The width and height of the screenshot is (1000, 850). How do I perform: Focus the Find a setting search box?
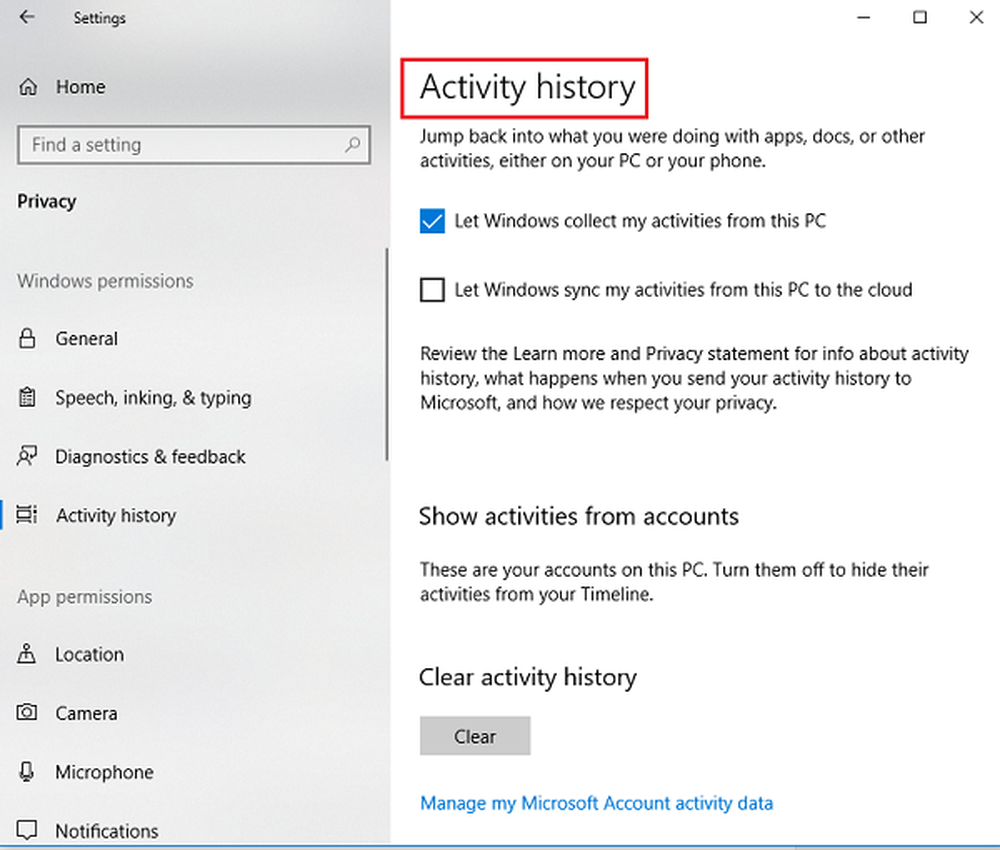coord(194,145)
